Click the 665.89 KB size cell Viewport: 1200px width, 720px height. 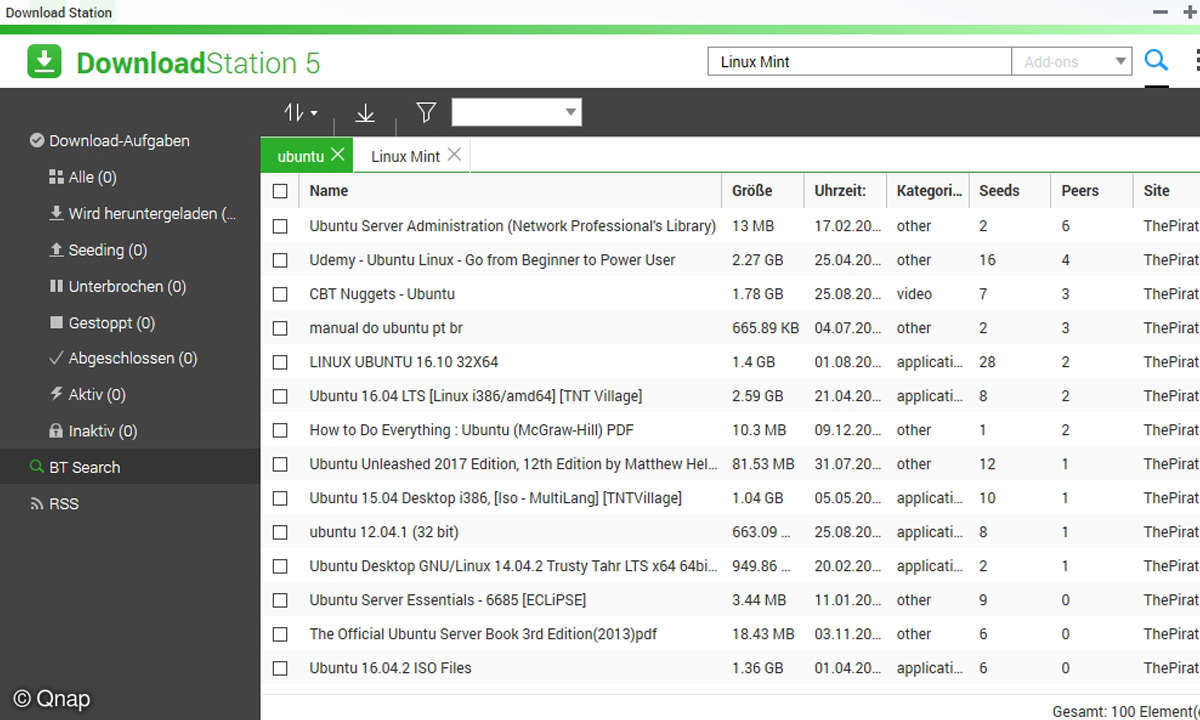tap(765, 328)
